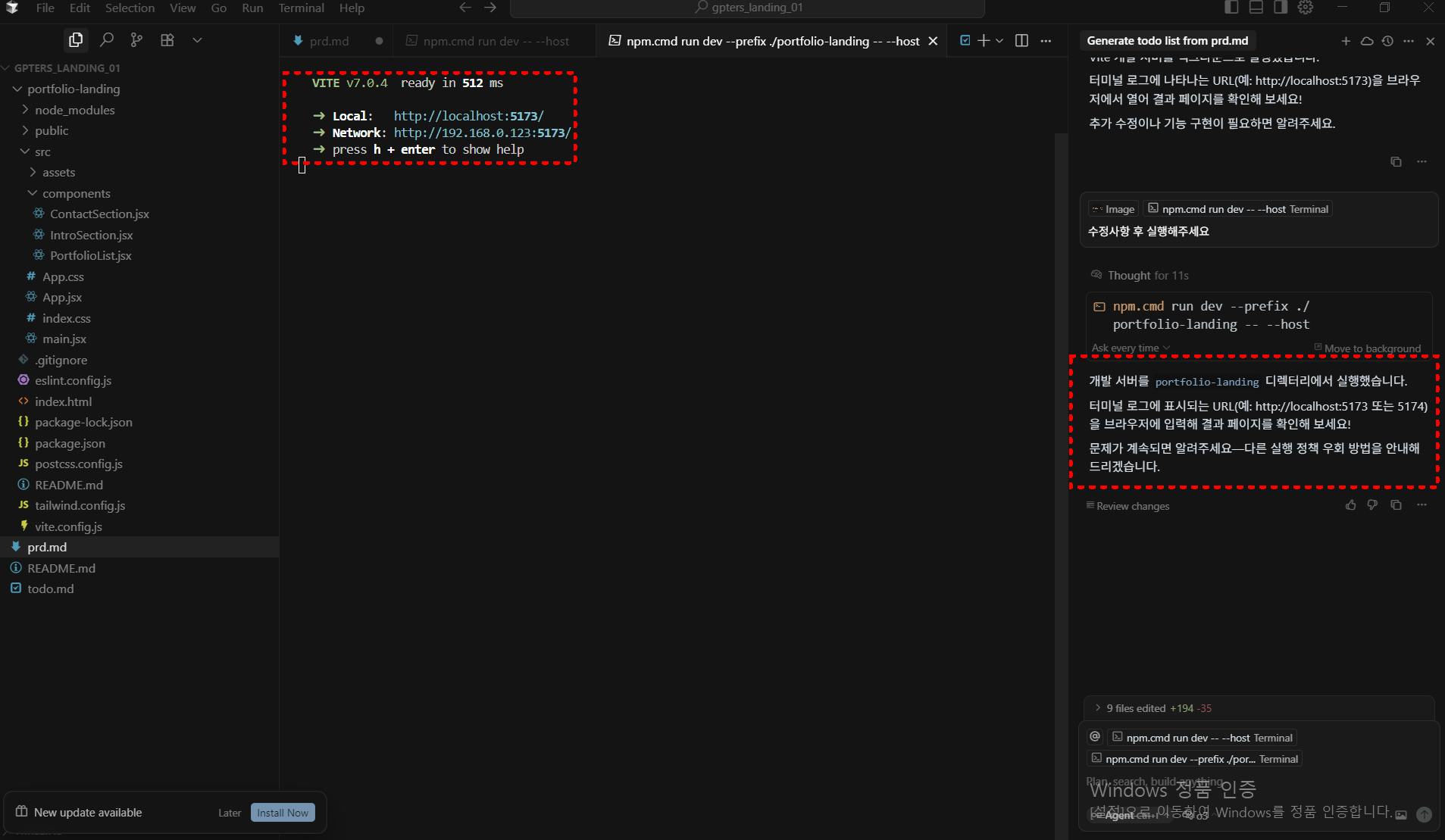Image resolution: width=1445 pixels, height=840 pixels.
Task: Copy the last agent response
Action: pyautogui.click(x=1396, y=505)
